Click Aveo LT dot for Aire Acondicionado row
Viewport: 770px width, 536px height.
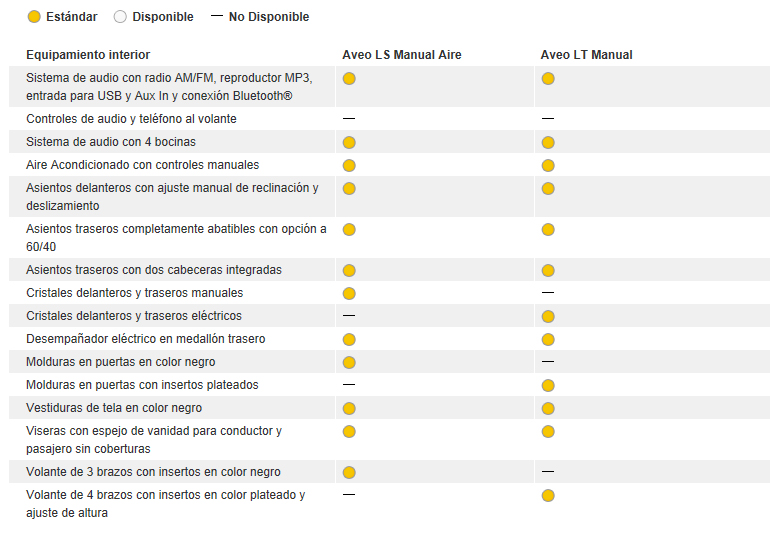coord(548,165)
